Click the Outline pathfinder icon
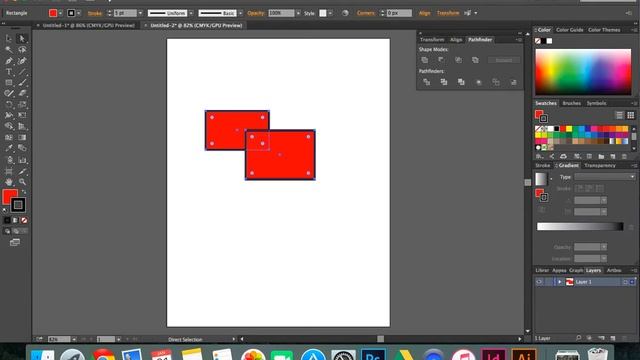 point(496,82)
